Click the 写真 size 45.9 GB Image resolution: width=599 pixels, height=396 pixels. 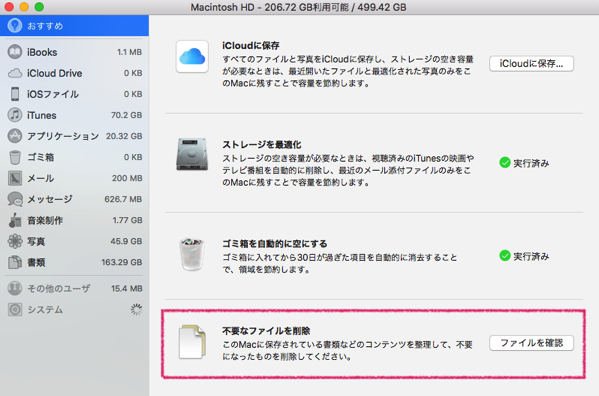(x=126, y=241)
